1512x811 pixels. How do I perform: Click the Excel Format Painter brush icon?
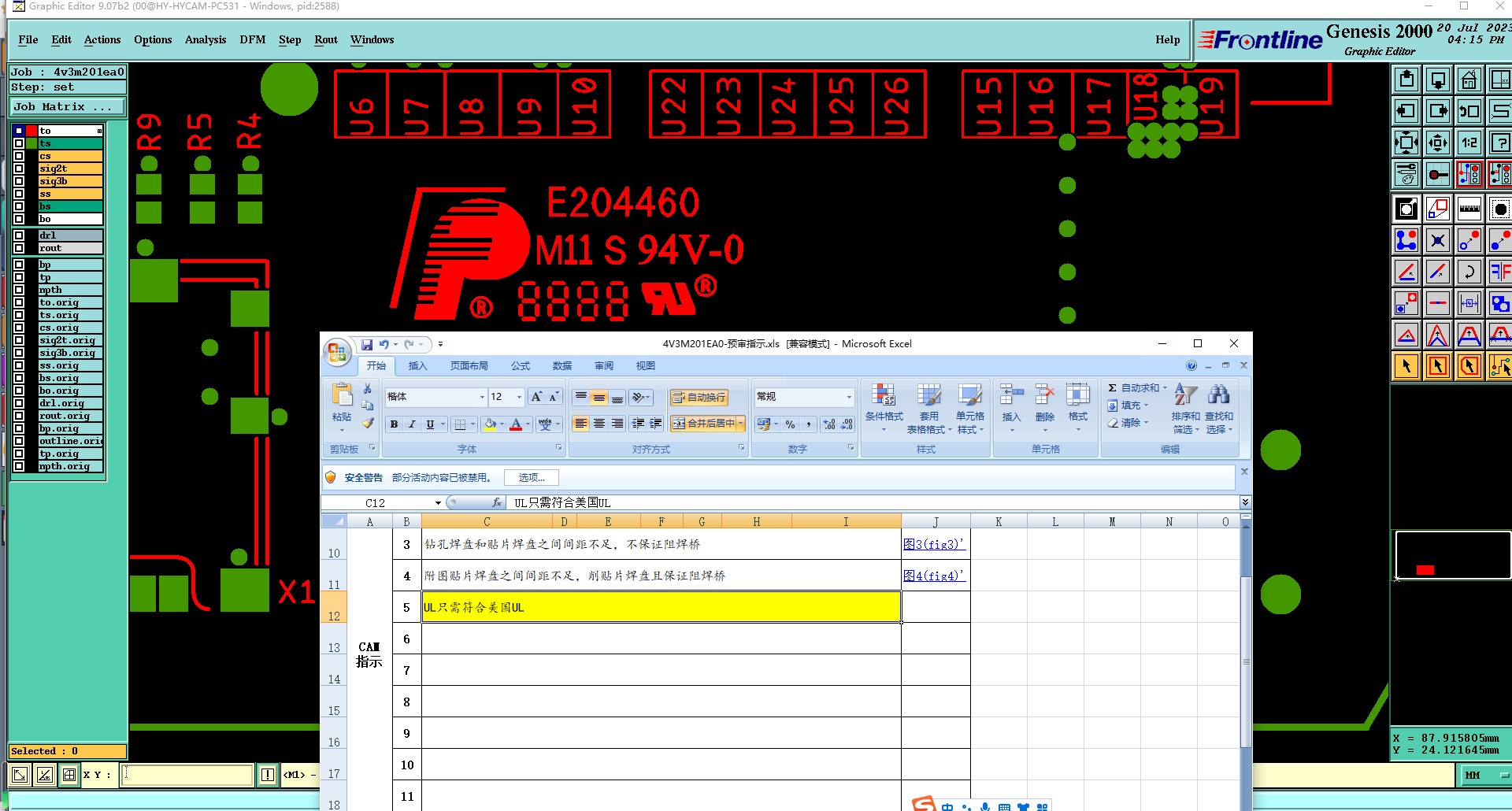368,424
